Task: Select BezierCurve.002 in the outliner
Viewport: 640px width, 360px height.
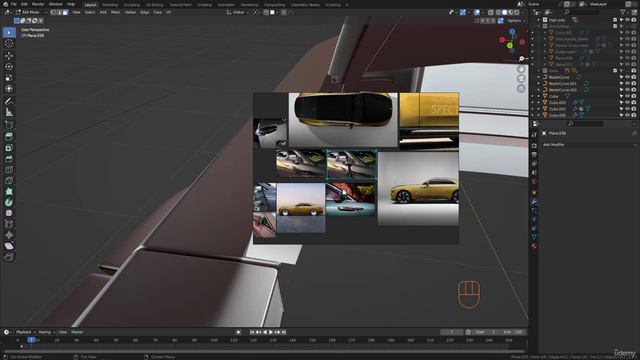Action: coord(563,90)
